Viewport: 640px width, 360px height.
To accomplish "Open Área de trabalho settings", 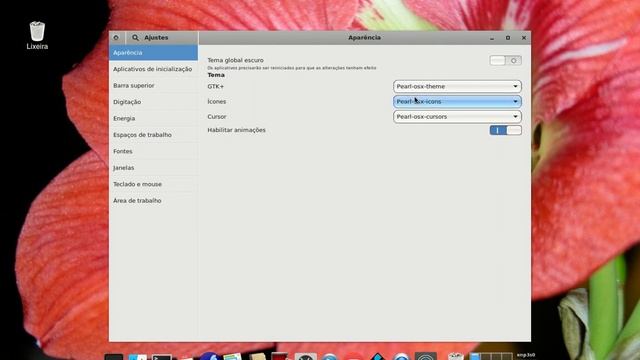I will coord(153,200).
